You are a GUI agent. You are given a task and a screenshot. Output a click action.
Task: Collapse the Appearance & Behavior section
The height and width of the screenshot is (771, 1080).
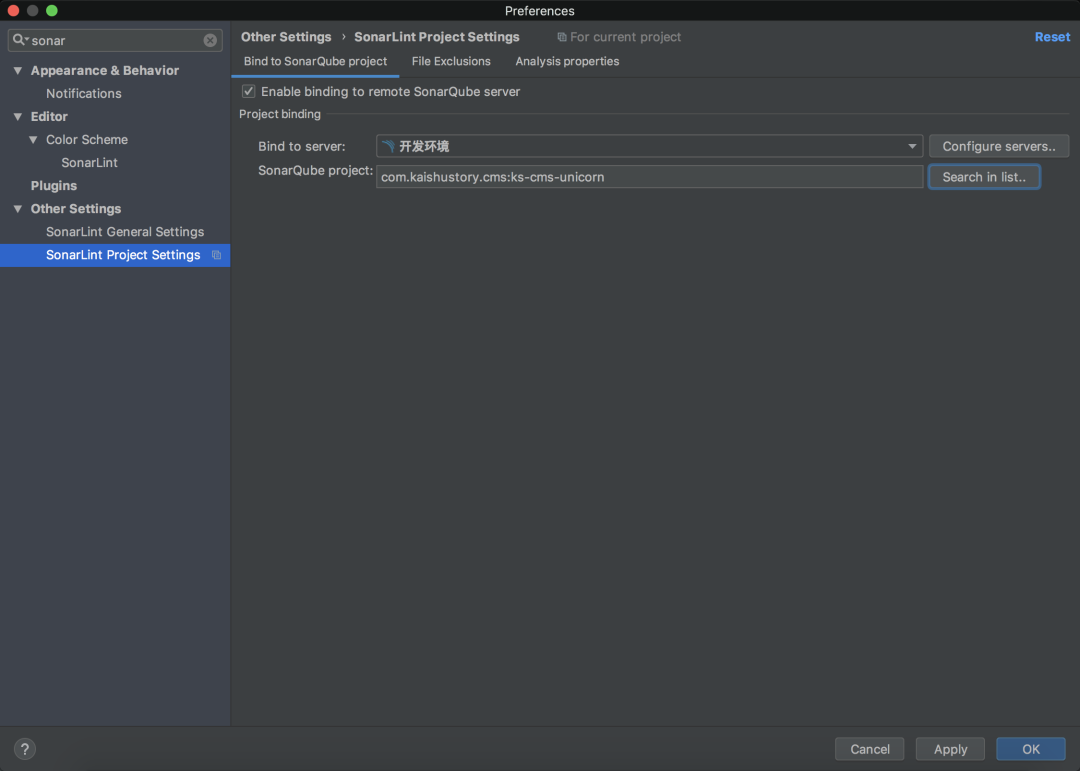tap(18, 70)
